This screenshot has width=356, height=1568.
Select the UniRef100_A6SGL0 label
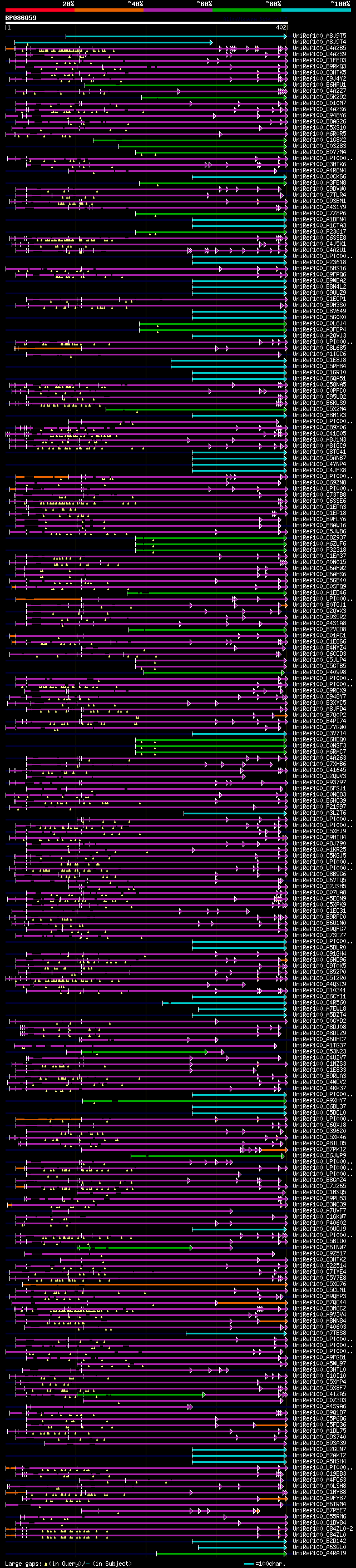(x=319, y=1547)
